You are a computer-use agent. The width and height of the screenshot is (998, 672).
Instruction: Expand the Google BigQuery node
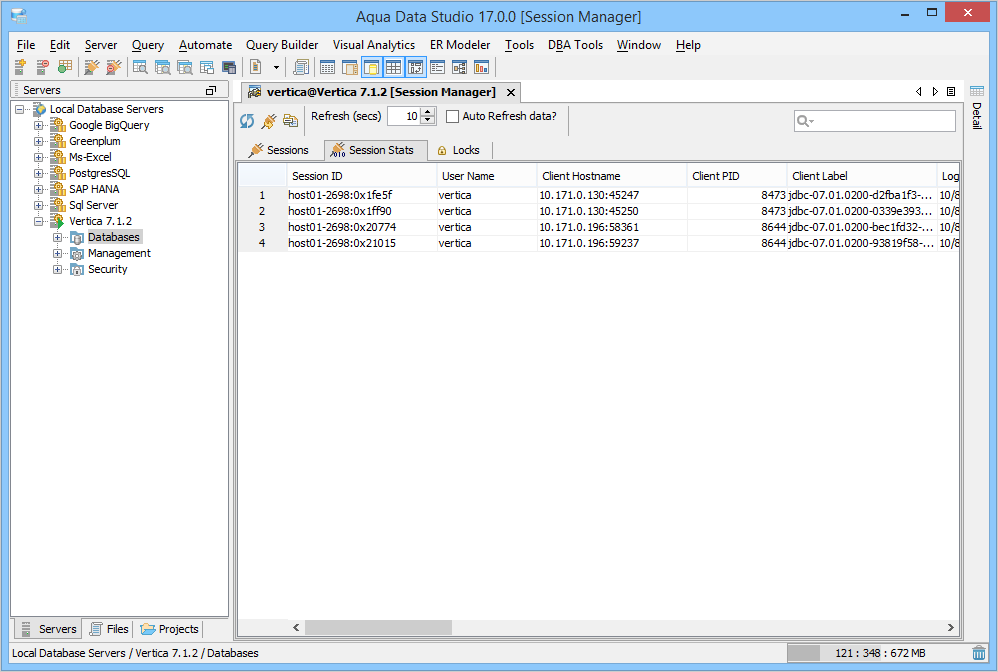(x=39, y=125)
